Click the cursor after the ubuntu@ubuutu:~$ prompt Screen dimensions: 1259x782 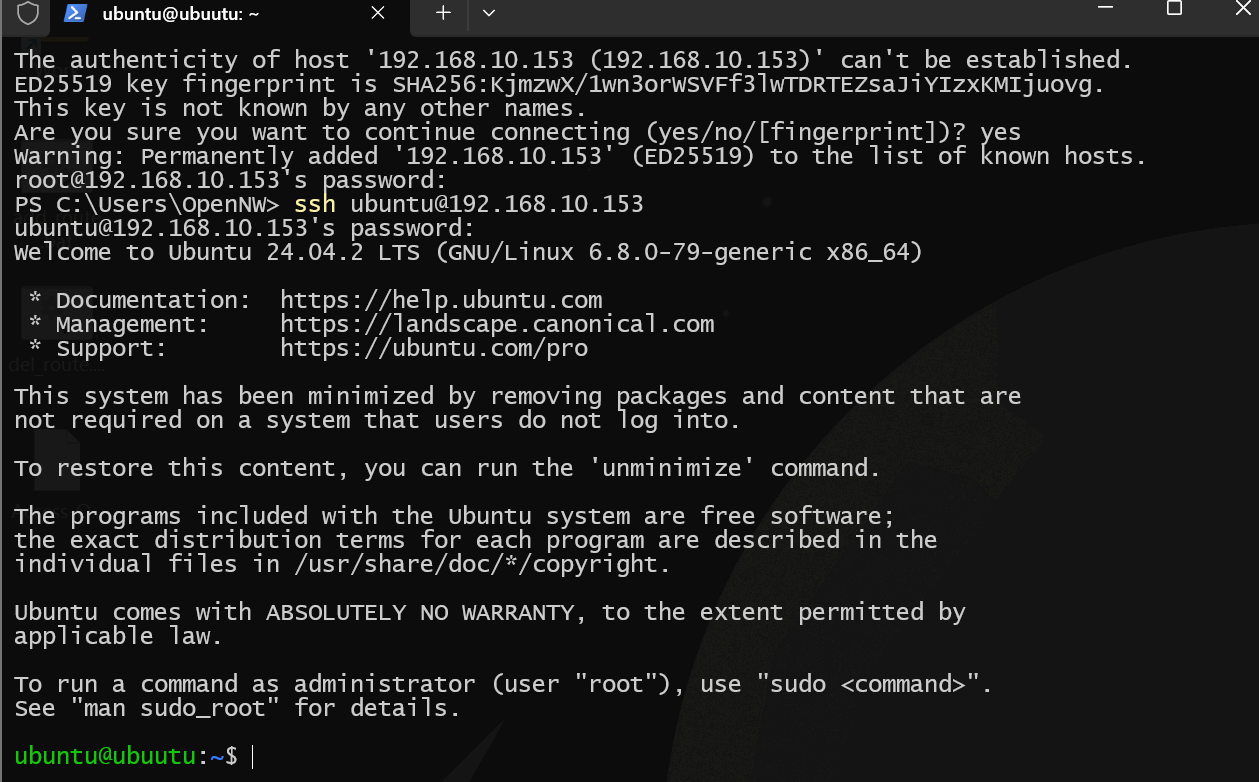(x=253, y=757)
